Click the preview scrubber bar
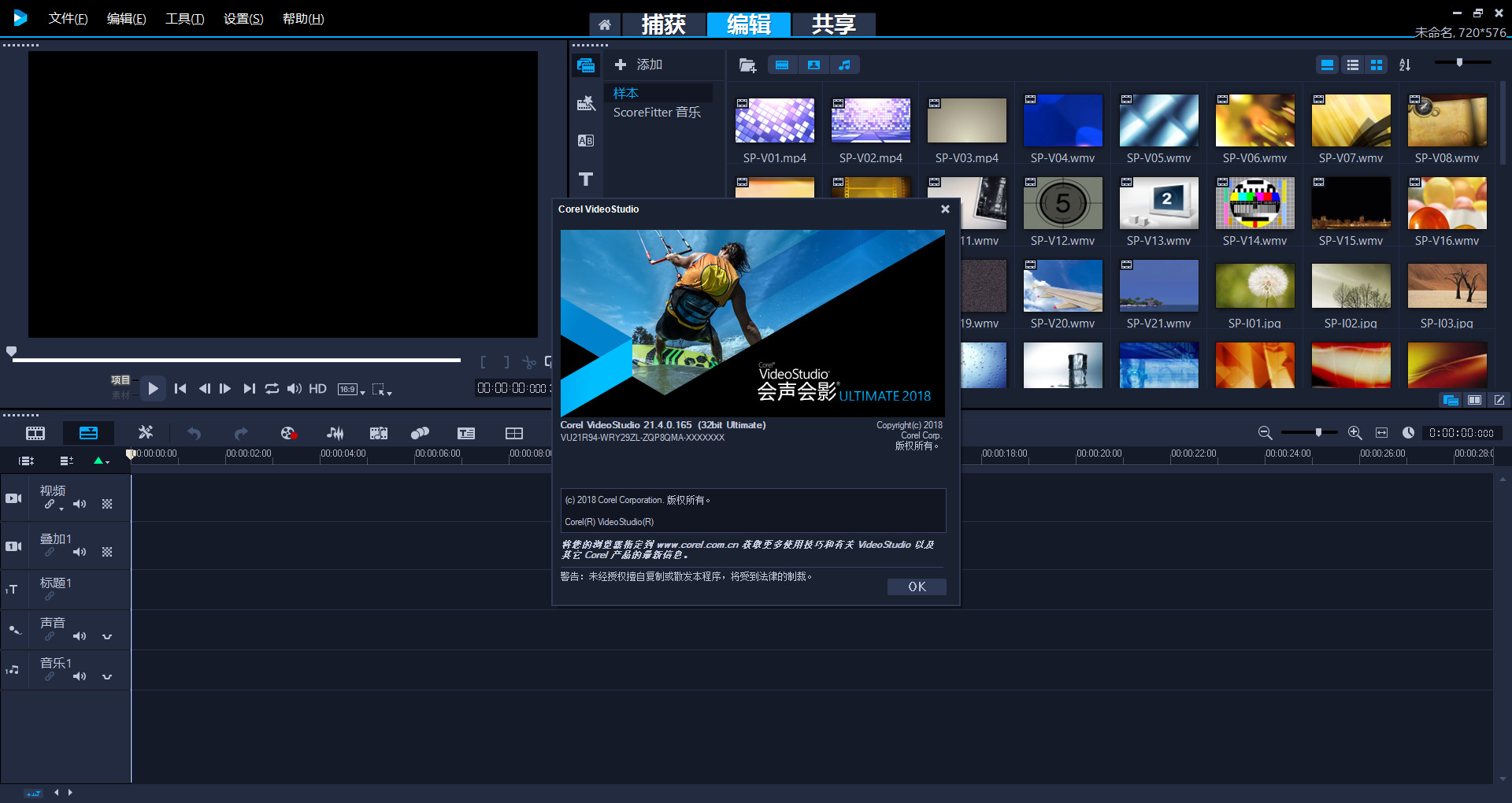The width and height of the screenshot is (1512, 803). [x=236, y=360]
